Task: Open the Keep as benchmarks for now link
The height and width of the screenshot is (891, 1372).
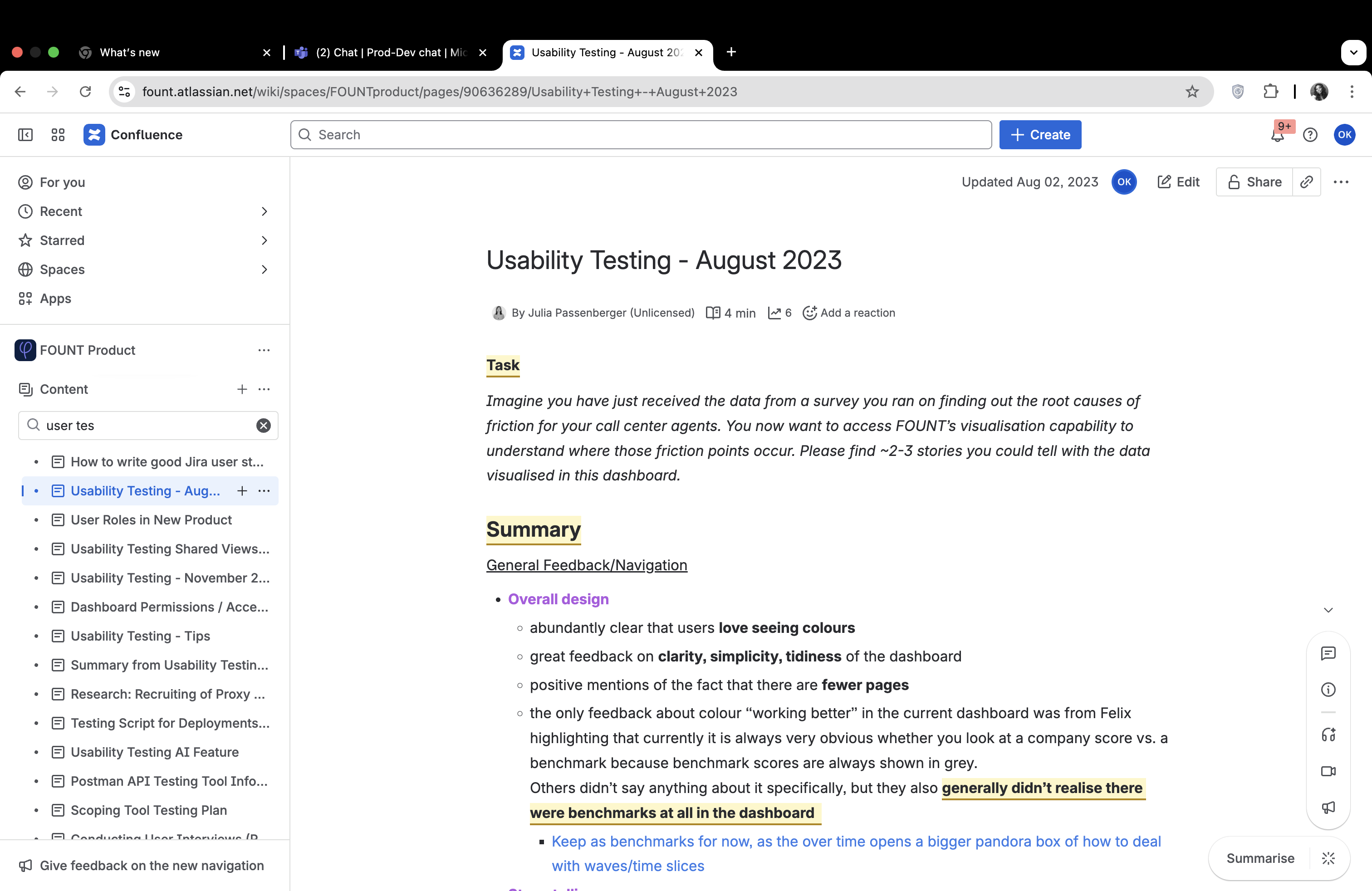Action: tap(856, 853)
